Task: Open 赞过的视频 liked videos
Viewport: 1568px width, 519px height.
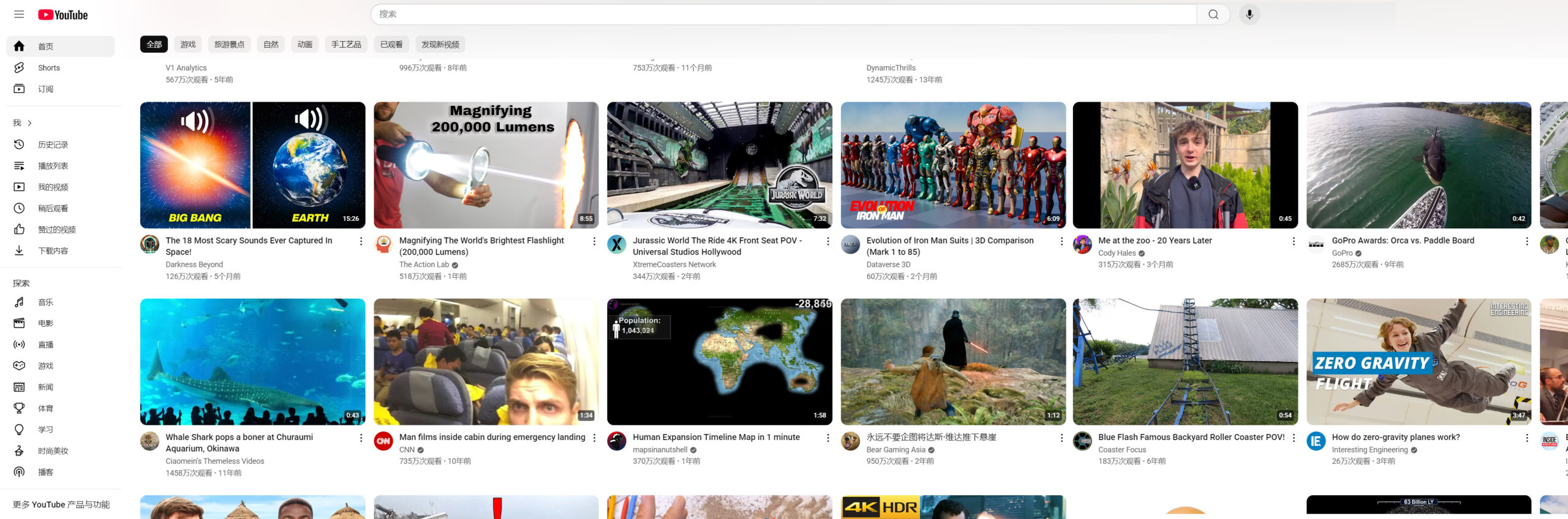Action: pyautogui.click(x=61, y=230)
